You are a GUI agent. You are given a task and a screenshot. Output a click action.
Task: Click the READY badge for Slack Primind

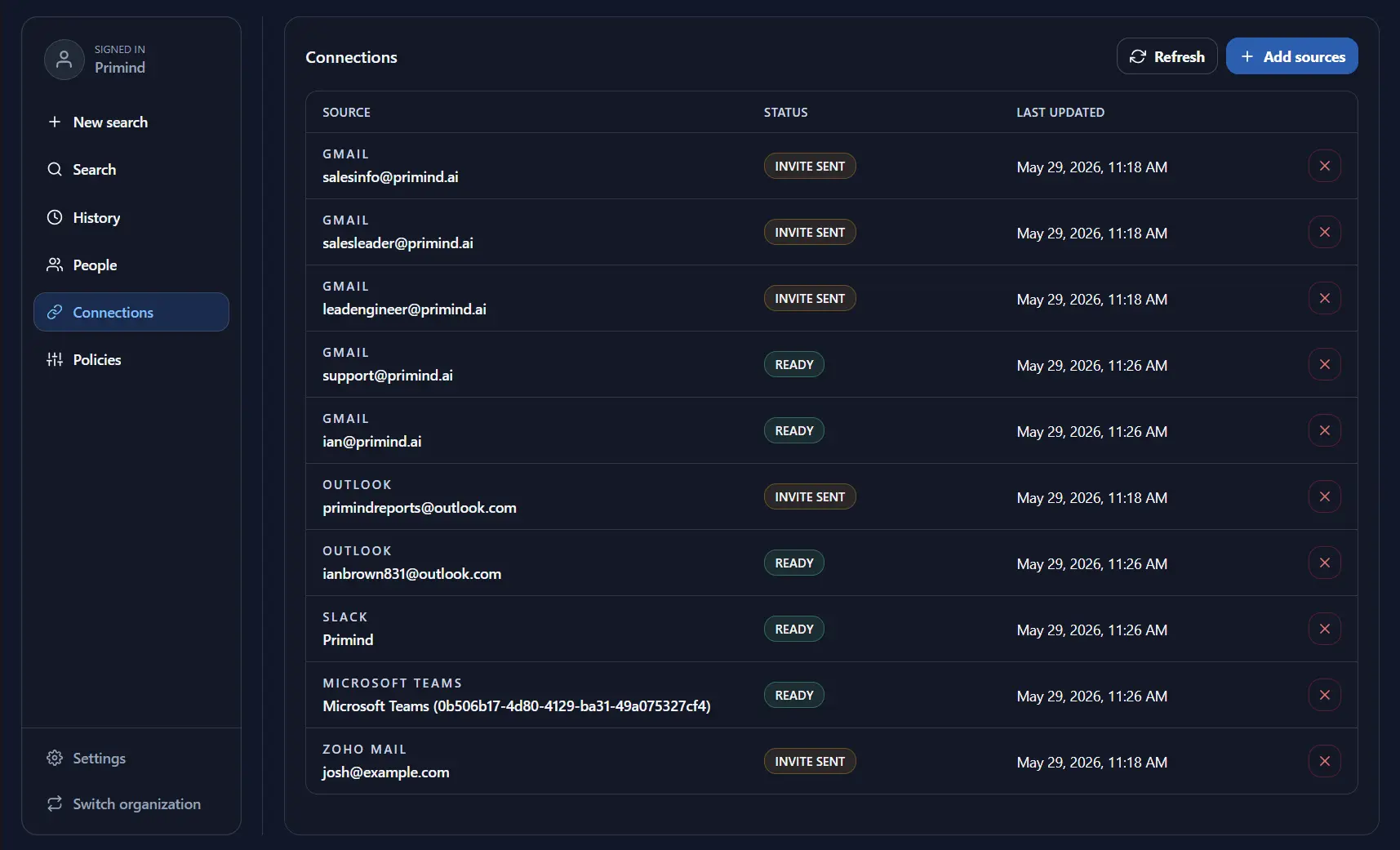pos(794,629)
